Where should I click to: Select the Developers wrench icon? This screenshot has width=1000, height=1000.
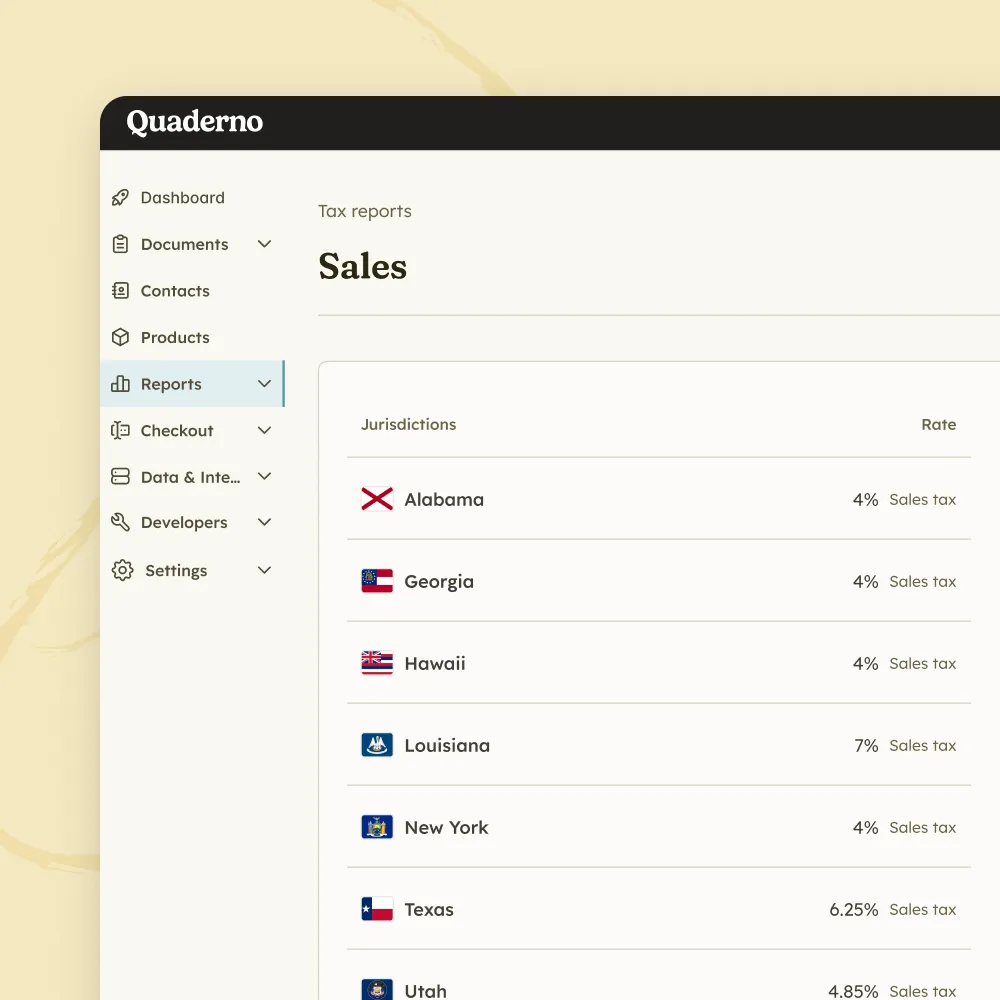tap(120, 521)
